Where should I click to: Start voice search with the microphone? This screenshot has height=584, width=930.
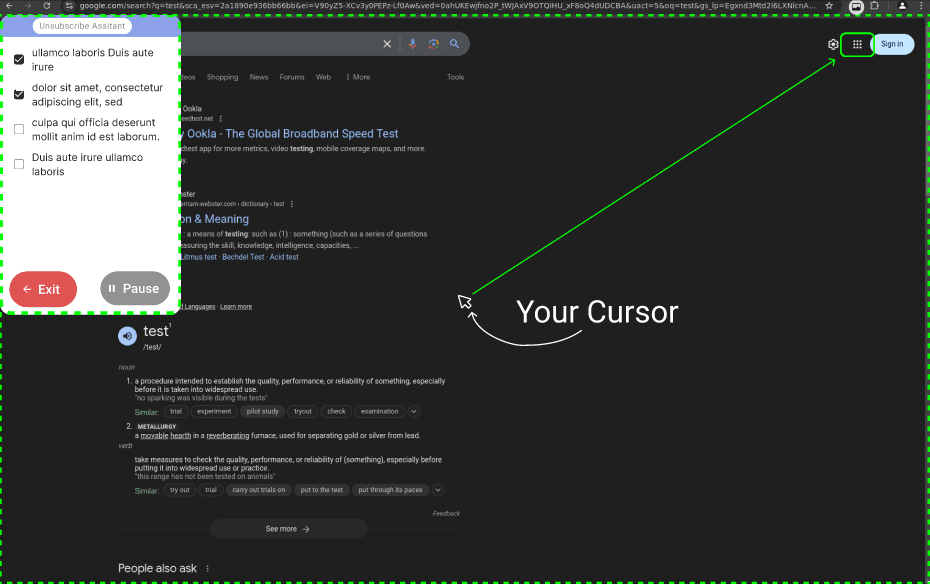coord(413,44)
